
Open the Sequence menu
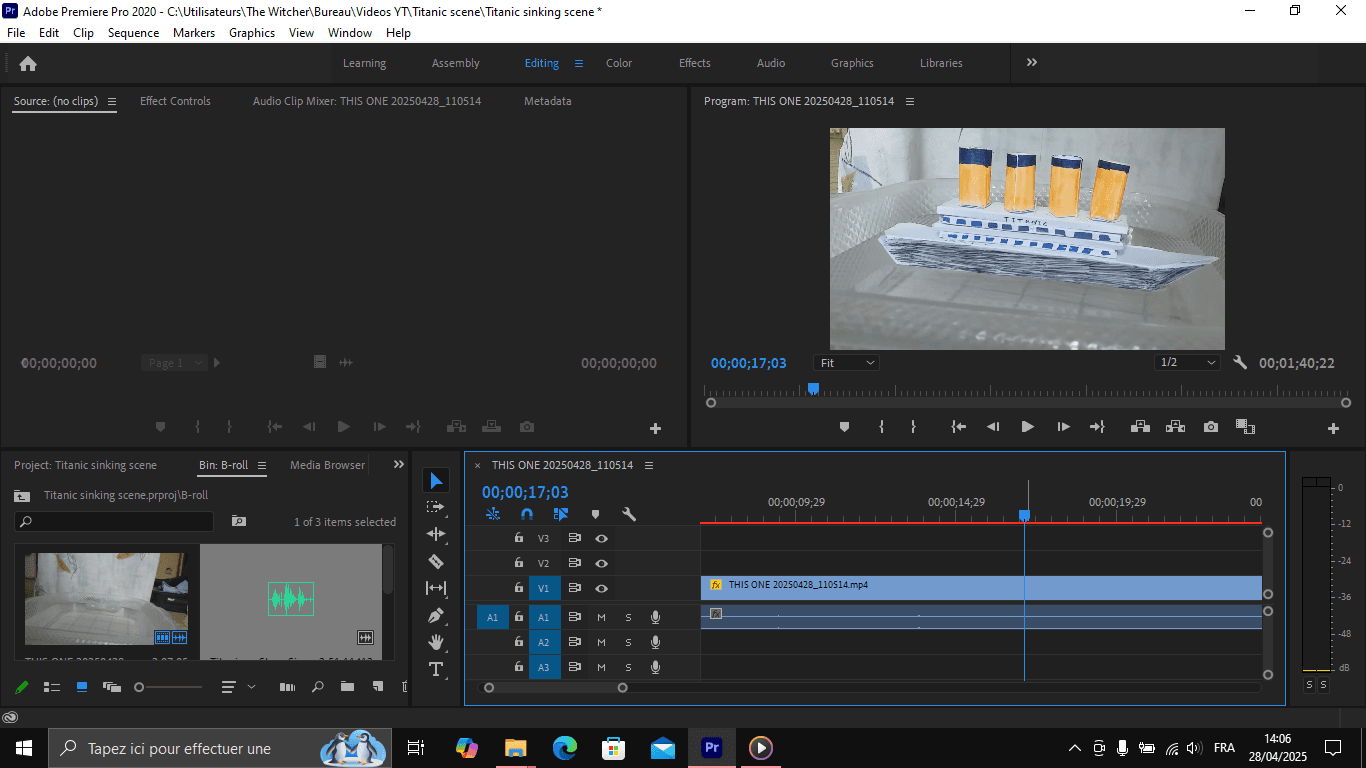[x=133, y=33]
